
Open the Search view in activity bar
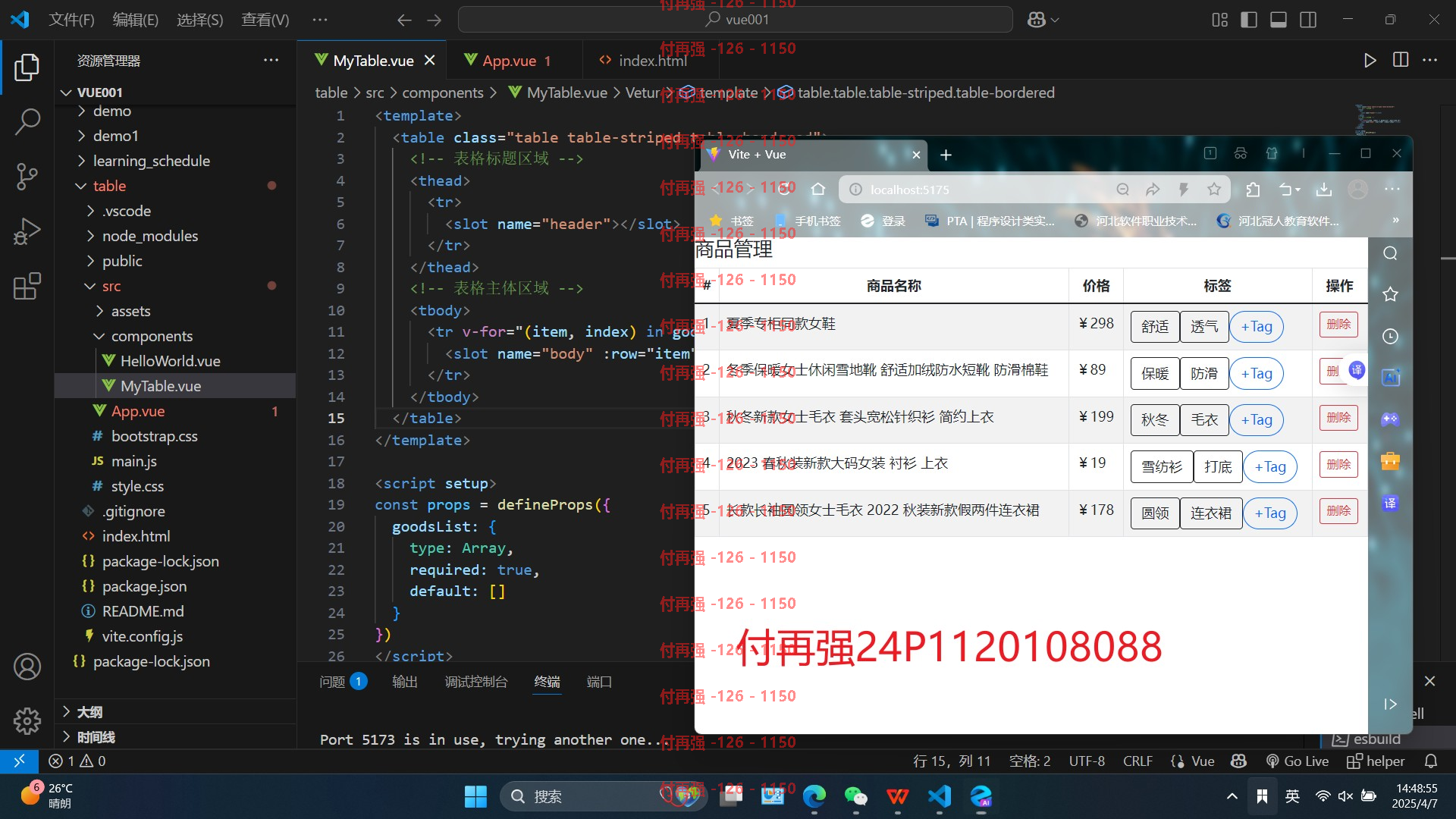[x=27, y=121]
